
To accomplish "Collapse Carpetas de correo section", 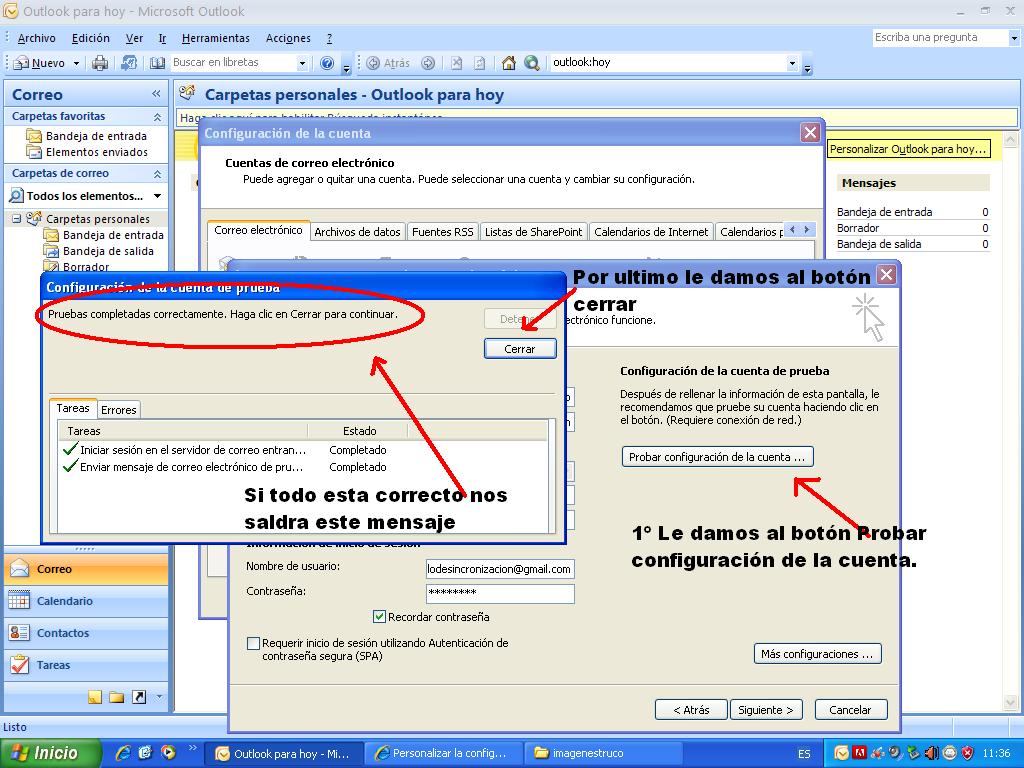I will pyautogui.click(x=157, y=174).
